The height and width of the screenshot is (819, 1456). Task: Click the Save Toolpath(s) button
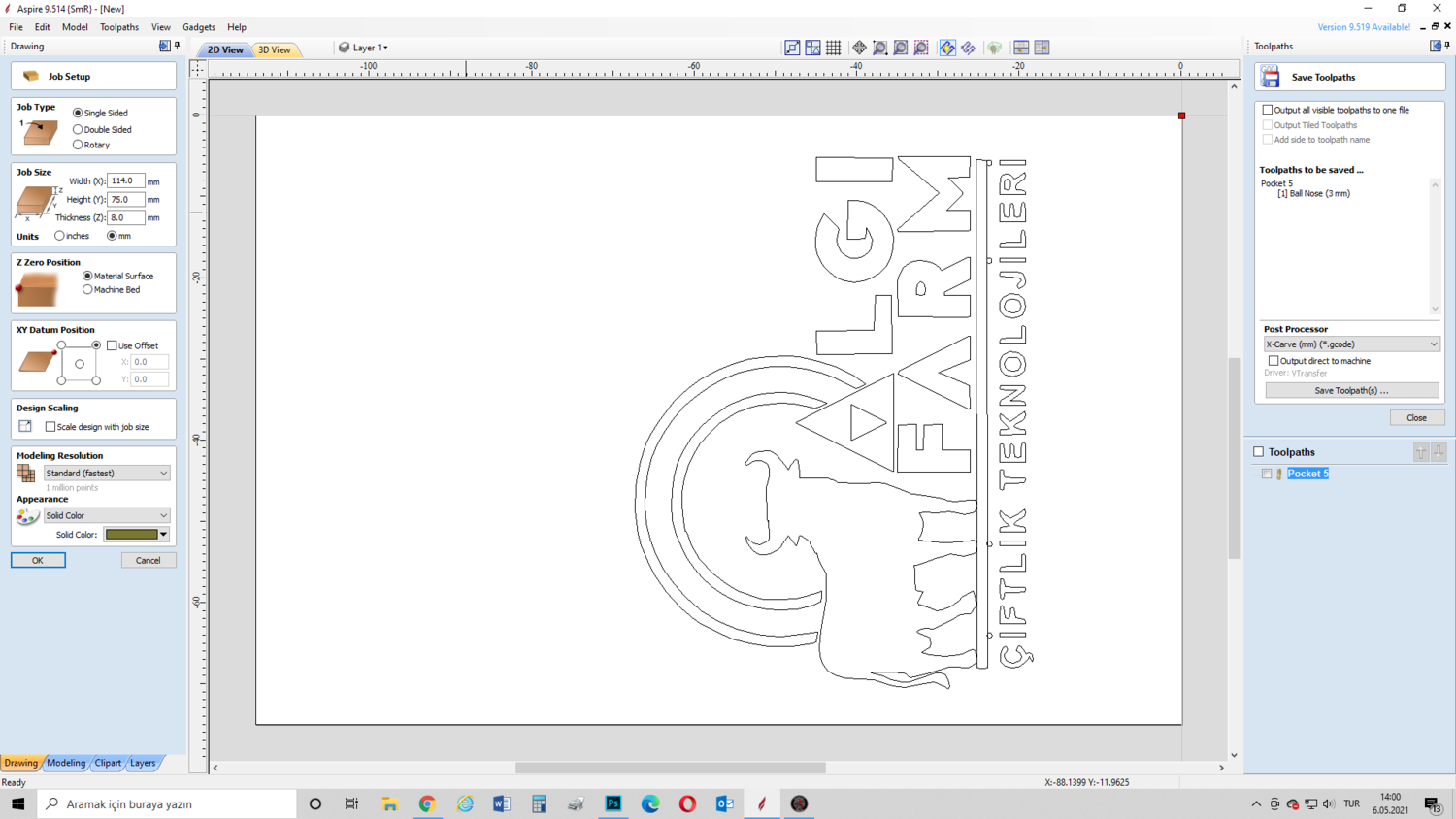coord(1352,390)
